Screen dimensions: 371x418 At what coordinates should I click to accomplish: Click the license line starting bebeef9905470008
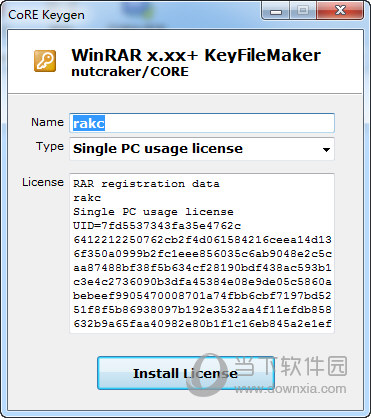202,296
